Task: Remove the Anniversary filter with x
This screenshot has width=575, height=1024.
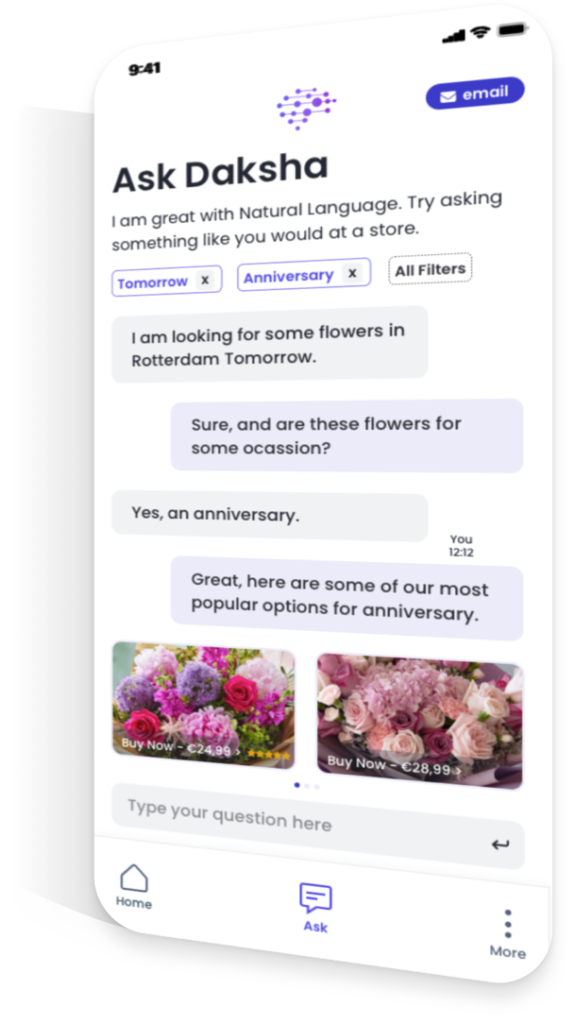Action: [352, 273]
